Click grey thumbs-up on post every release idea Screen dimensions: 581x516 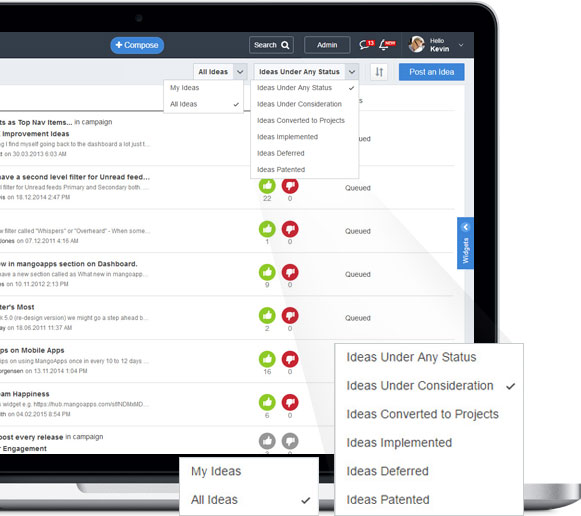pos(267,441)
